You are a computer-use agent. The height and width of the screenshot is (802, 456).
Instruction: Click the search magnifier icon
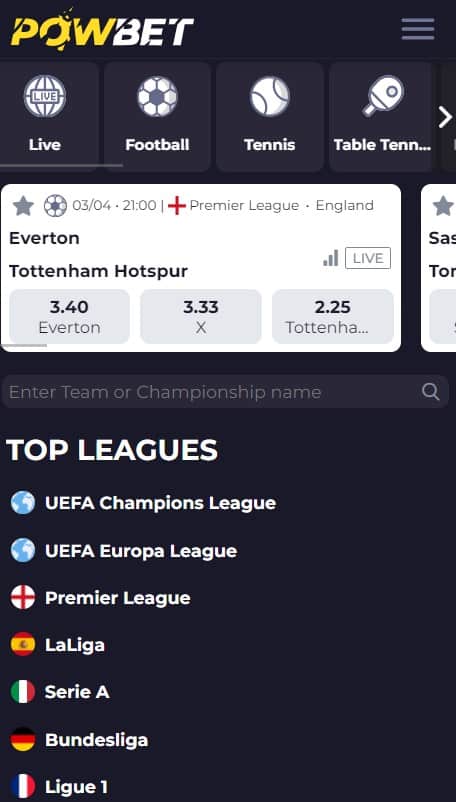[430, 392]
